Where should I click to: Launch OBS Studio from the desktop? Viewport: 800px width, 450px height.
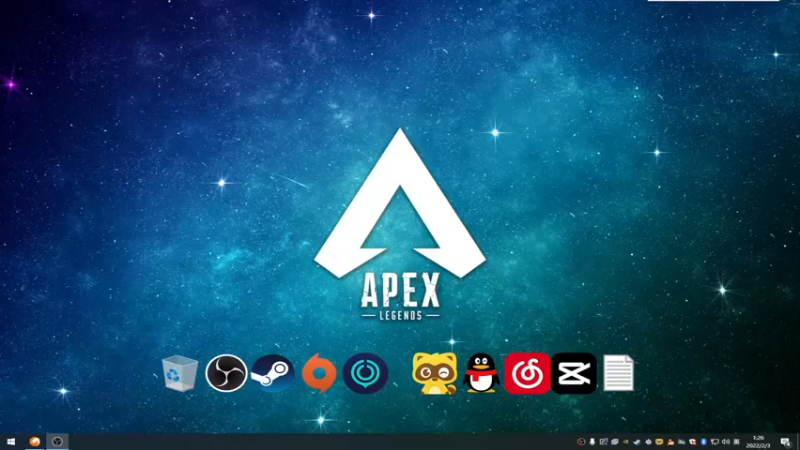coord(226,373)
